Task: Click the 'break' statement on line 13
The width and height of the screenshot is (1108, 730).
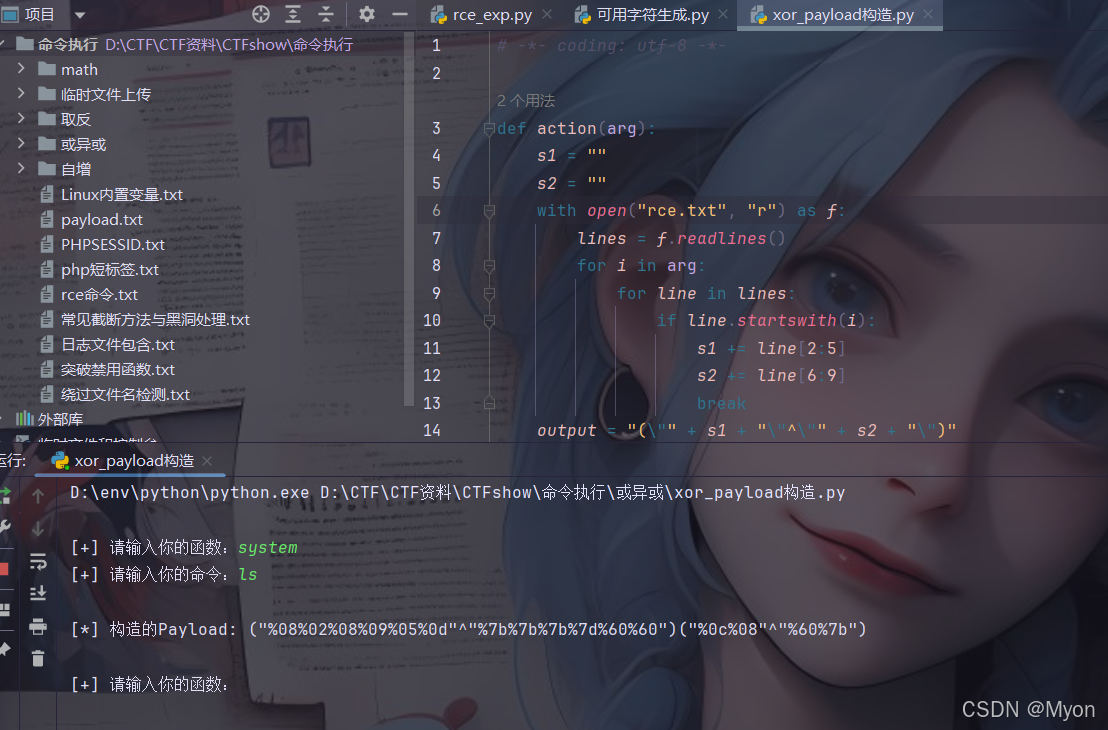Action: point(721,404)
